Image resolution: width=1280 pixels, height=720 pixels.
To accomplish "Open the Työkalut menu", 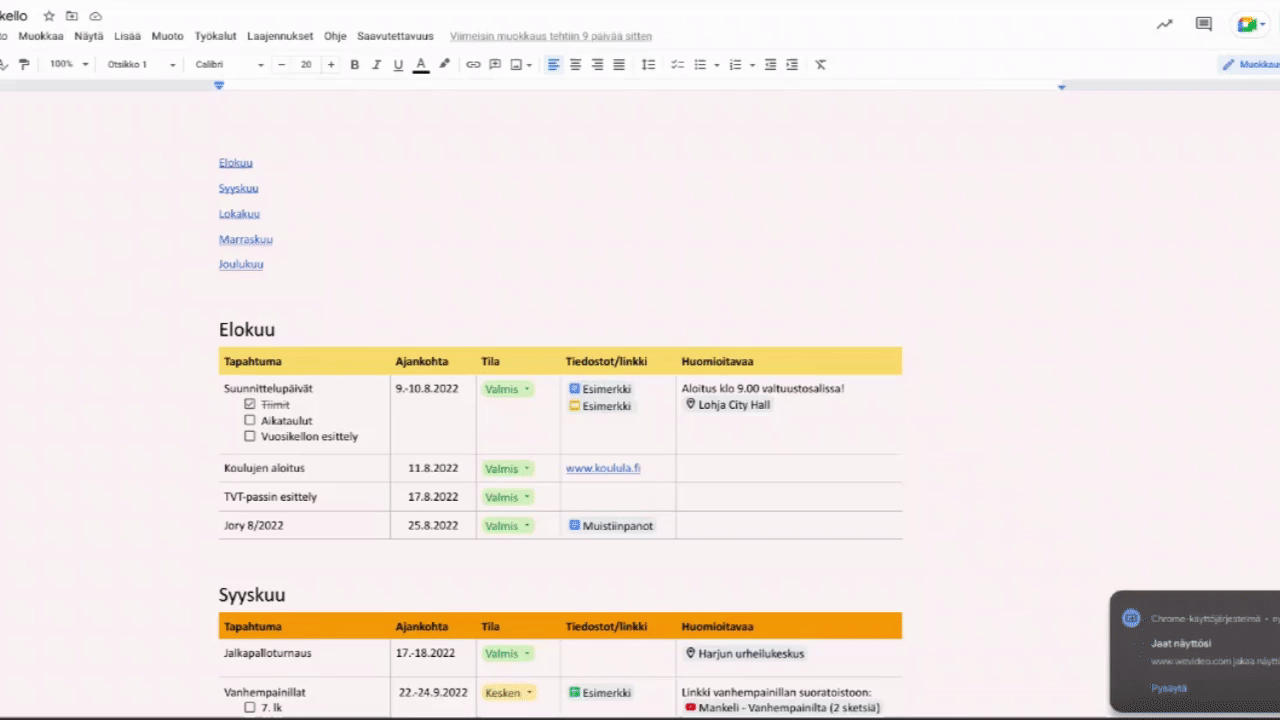I will coord(215,36).
